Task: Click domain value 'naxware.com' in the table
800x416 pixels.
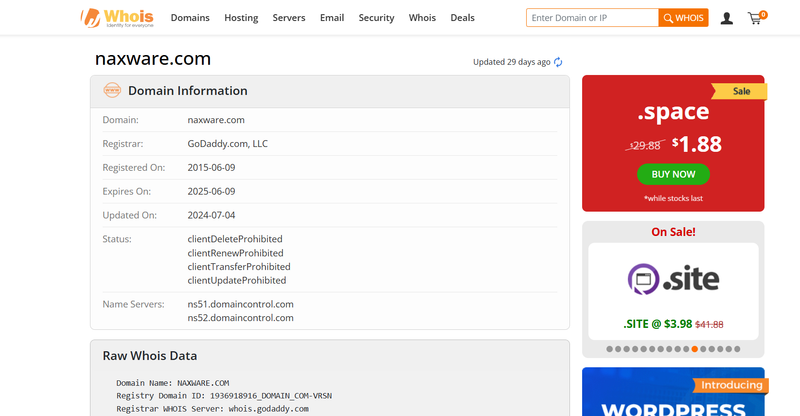Action: [x=216, y=120]
